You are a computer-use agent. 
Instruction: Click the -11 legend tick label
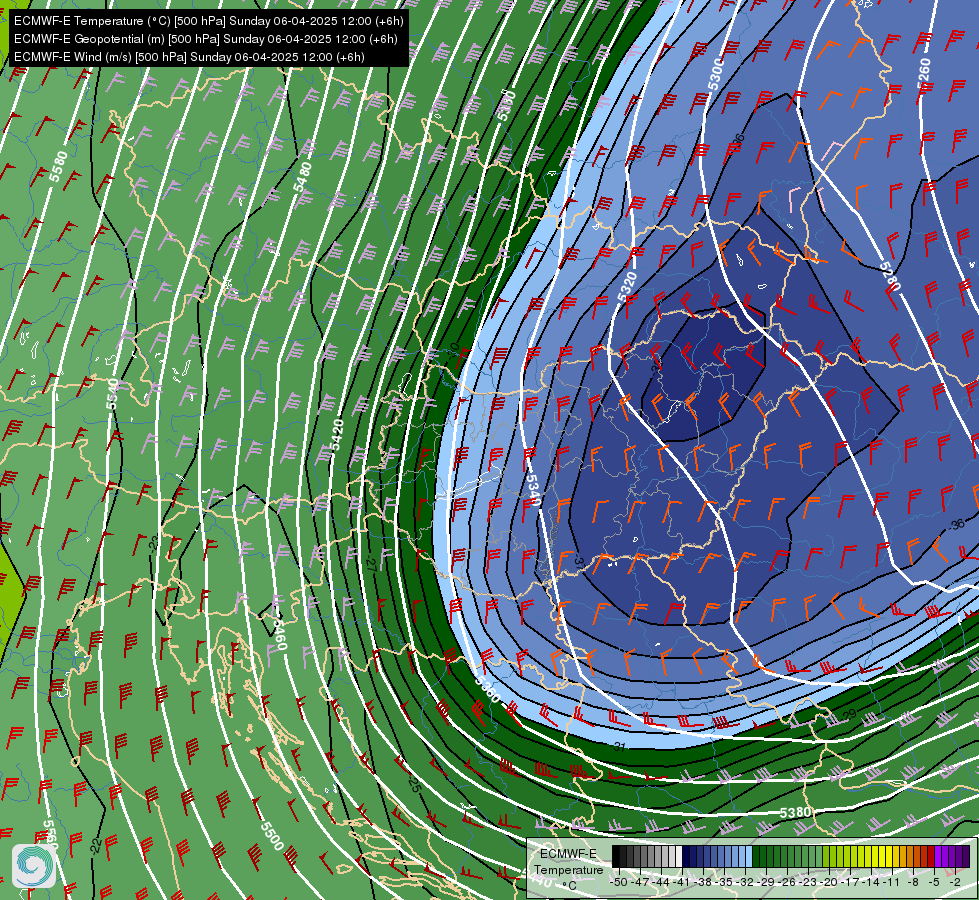pos(892,882)
